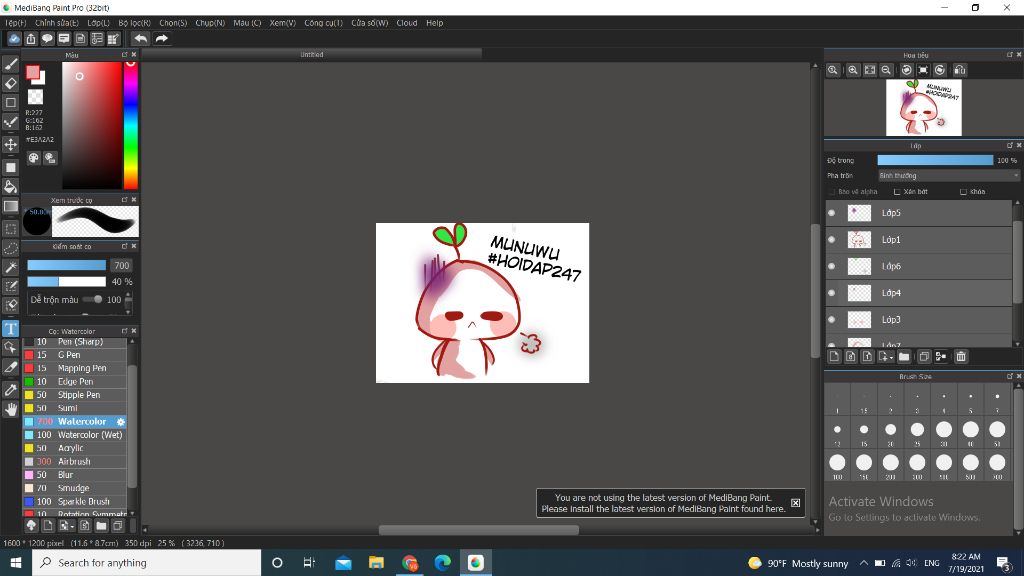Select the Lasso selection tool
Screen dimensions: 1024x576
[10, 248]
